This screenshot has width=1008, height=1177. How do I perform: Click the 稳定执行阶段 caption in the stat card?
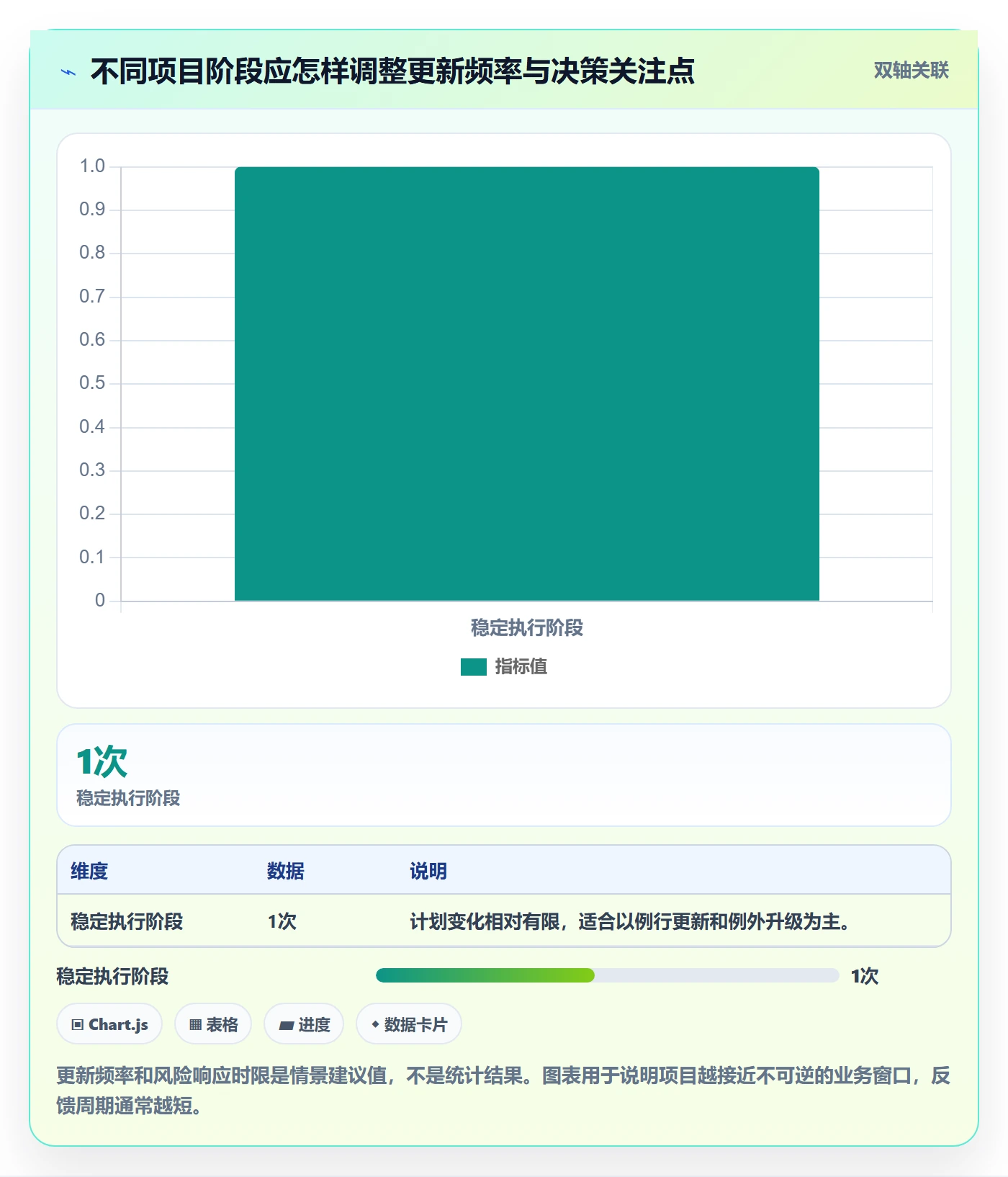(x=128, y=798)
